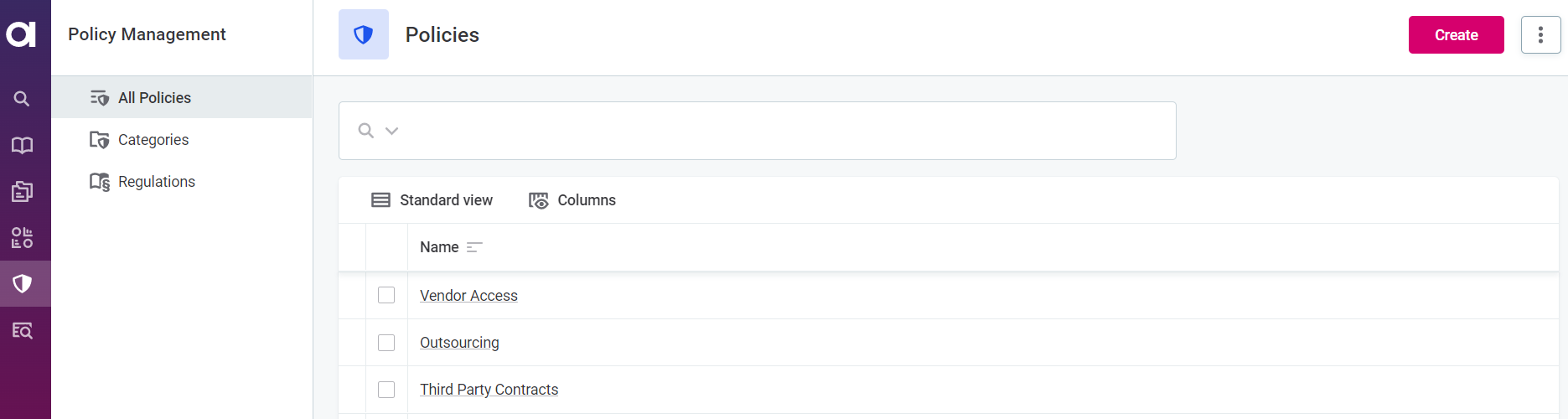Image resolution: width=1568 pixels, height=419 pixels.
Task: Open the Columns chooser
Action: coord(572,200)
